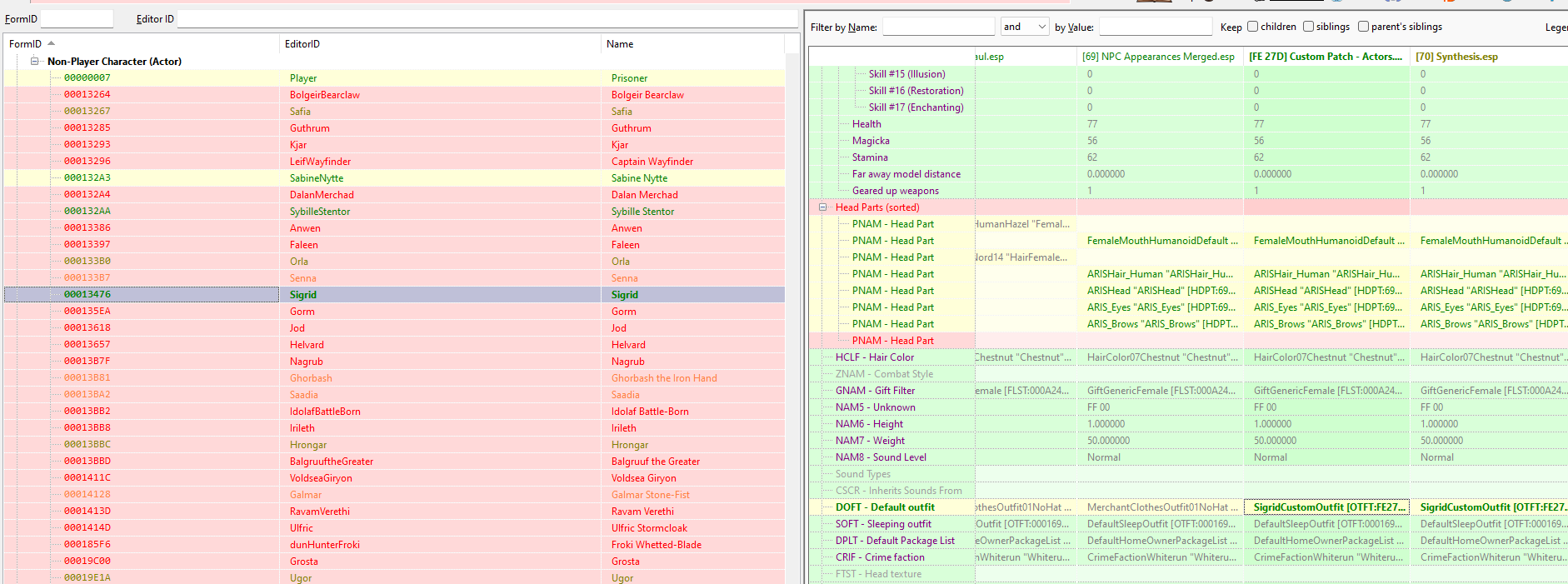Select the Grosta record 00019C00
The width and height of the screenshot is (1568, 584).
click(x=394, y=561)
